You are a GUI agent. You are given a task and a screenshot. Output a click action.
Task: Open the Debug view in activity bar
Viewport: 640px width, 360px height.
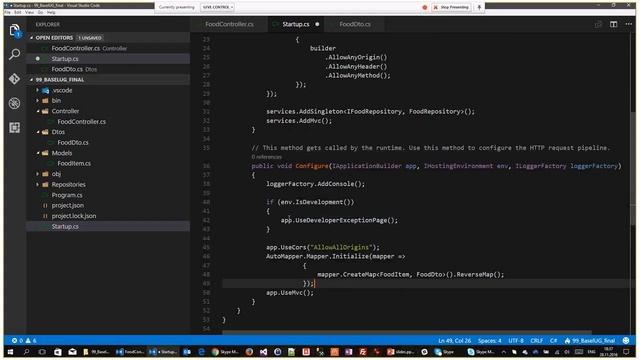click(15, 103)
